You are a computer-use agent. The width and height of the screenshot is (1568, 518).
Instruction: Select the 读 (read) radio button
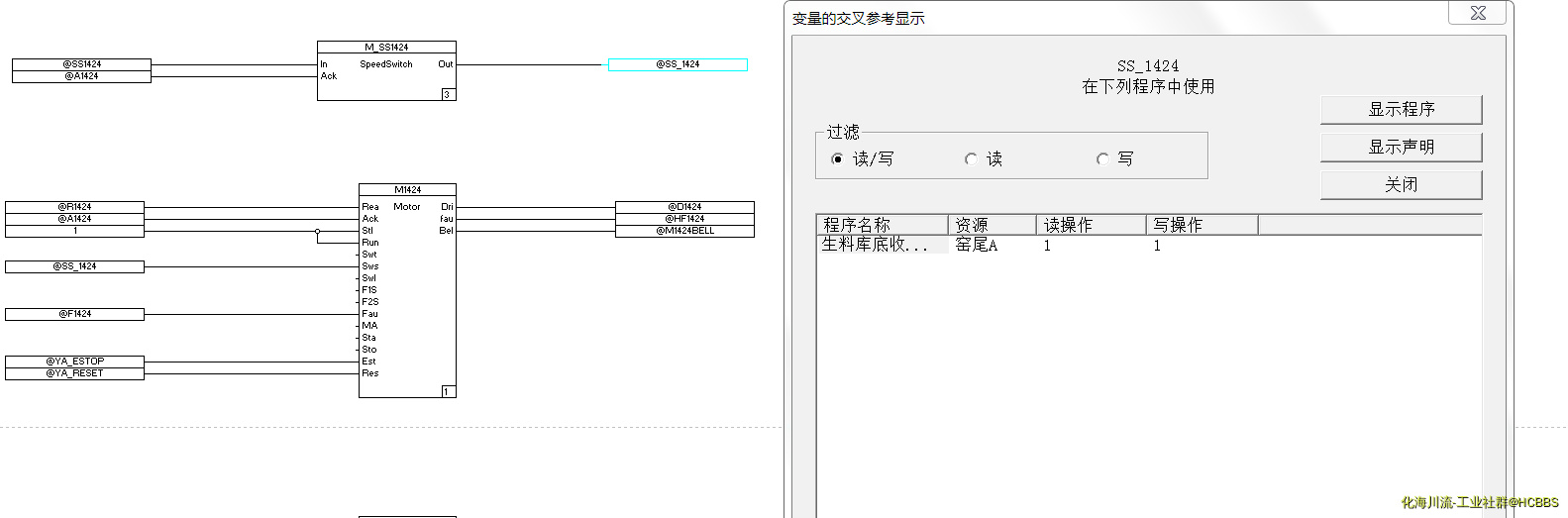pyautogui.click(x=971, y=158)
